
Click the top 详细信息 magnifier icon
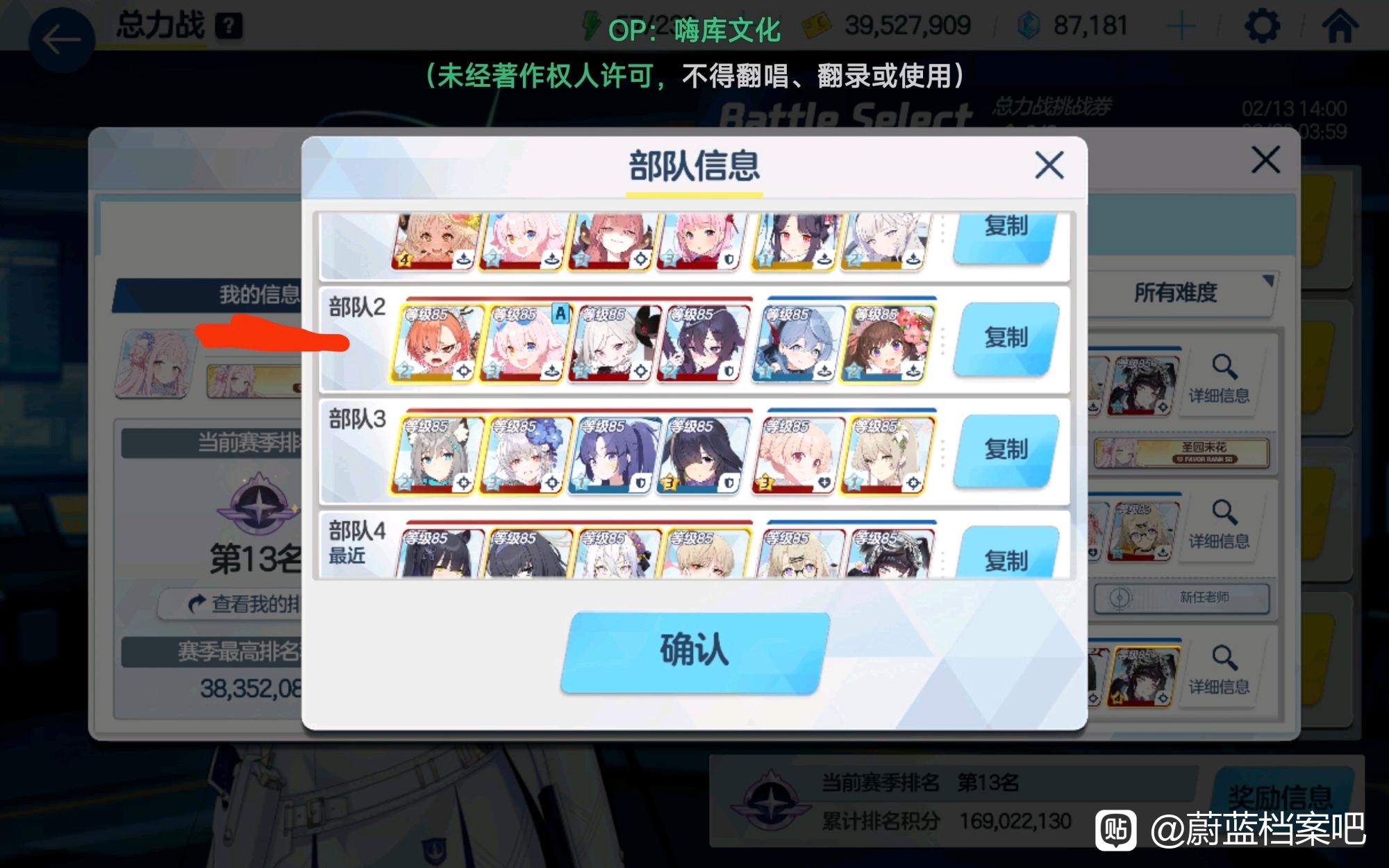tap(1223, 367)
